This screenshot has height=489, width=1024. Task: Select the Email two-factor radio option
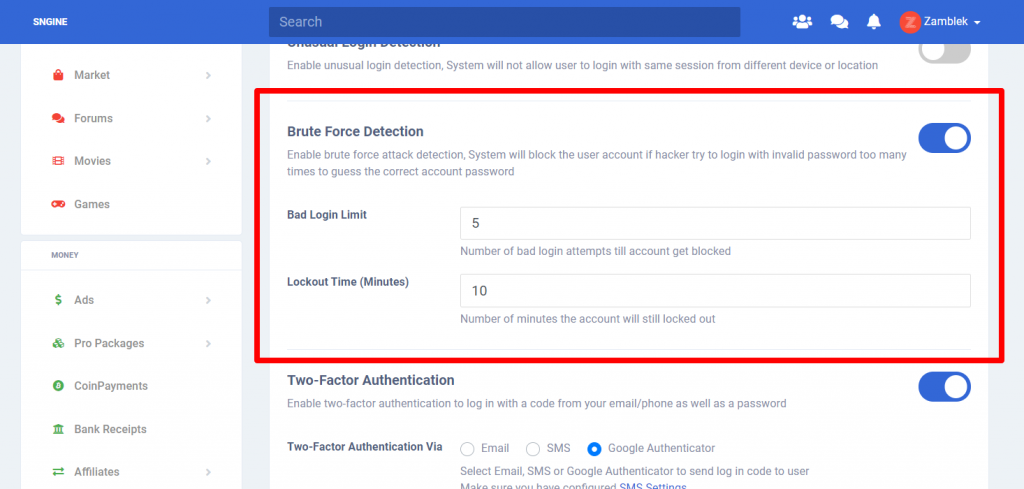tap(467, 449)
